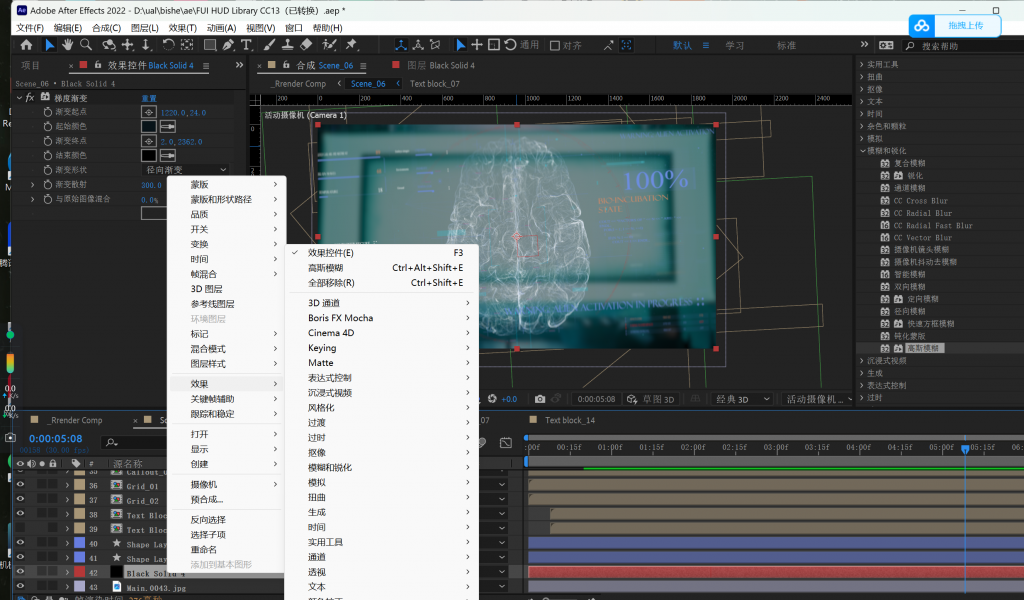Select the Brush tool
Image resolution: width=1024 pixels, height=600 pixels.
269,45
